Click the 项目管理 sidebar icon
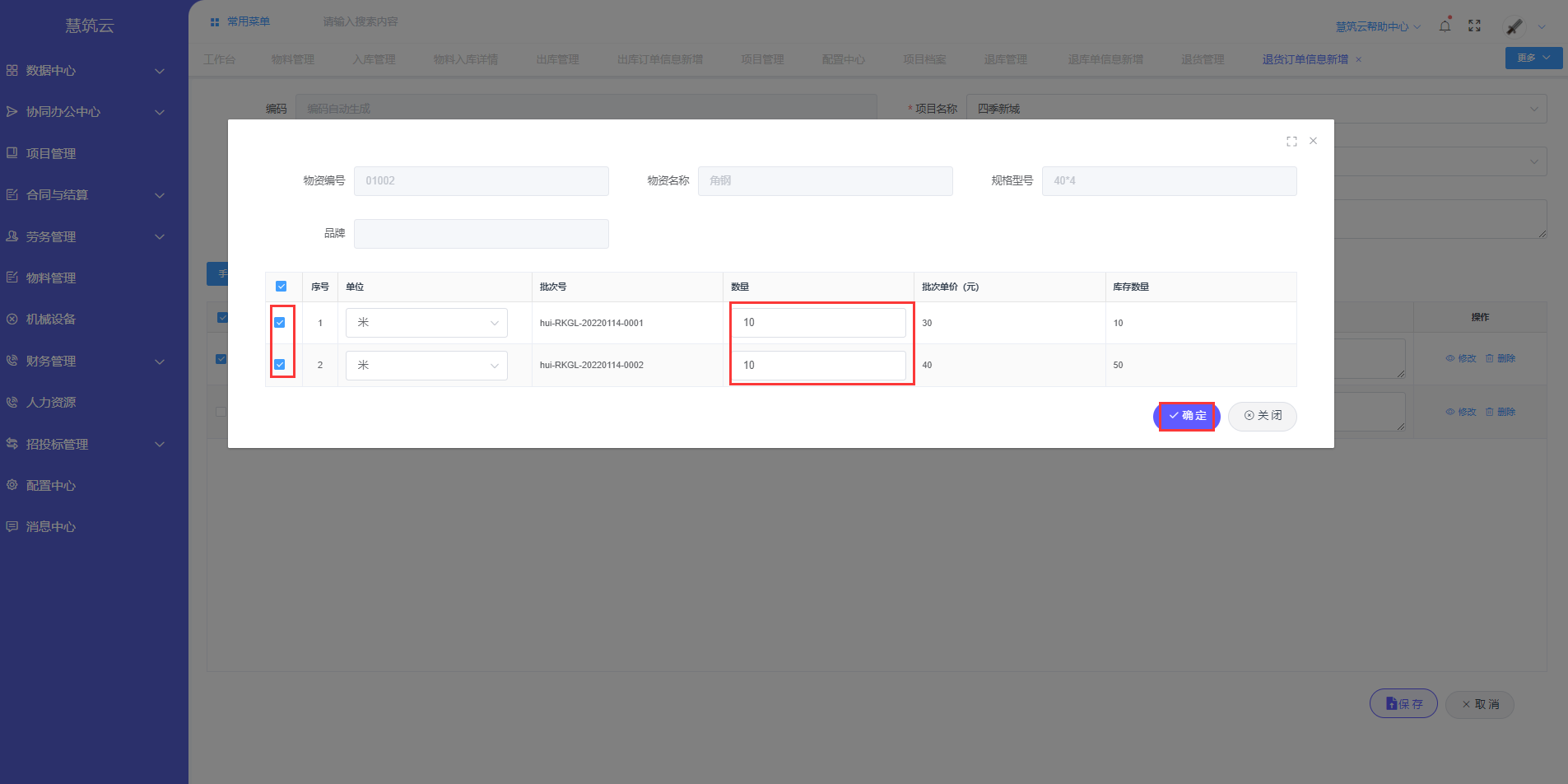This screenshot has height=784, width=1568. pos(12,153)
